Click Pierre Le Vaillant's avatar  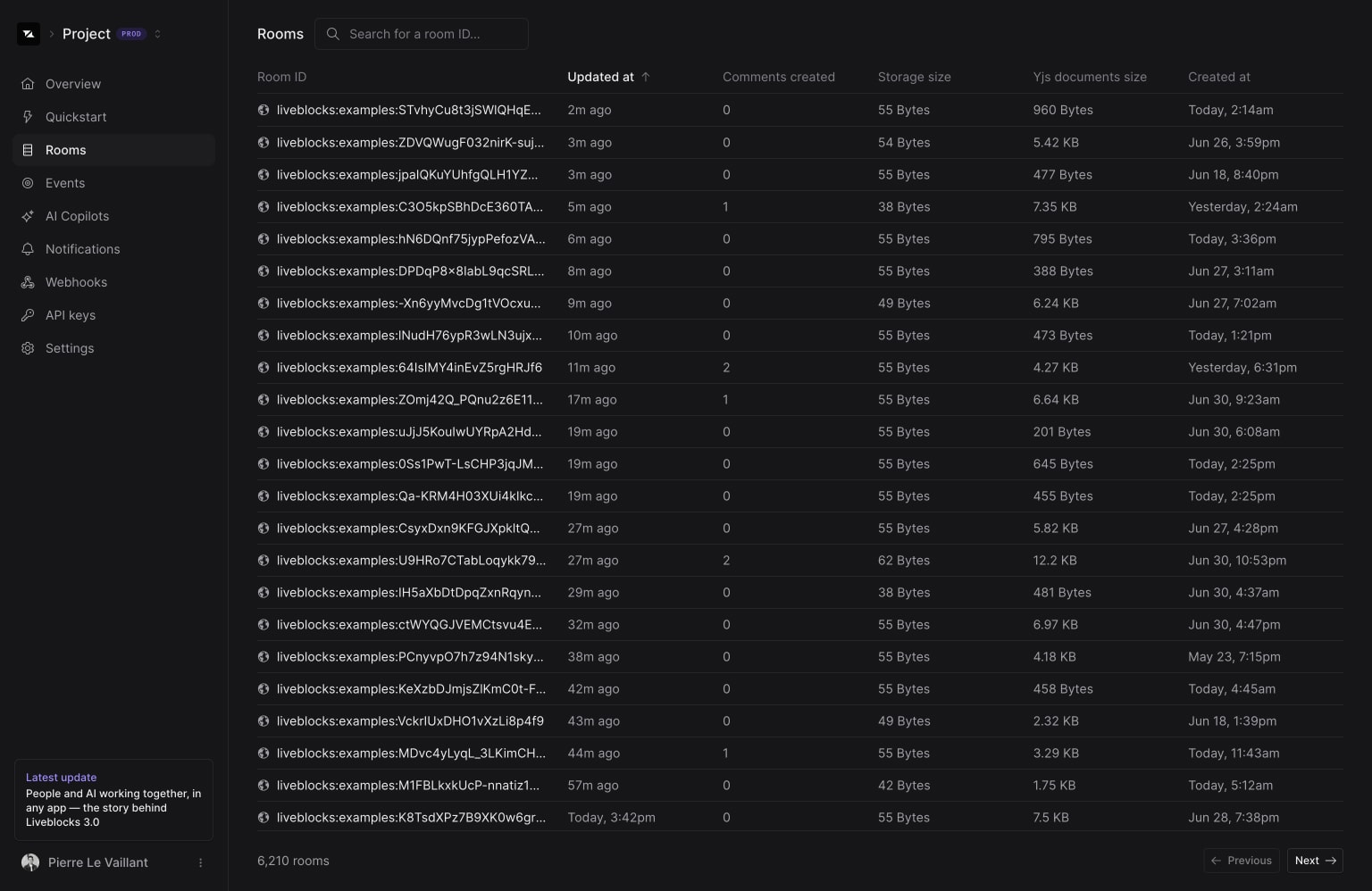pos(30,862)
